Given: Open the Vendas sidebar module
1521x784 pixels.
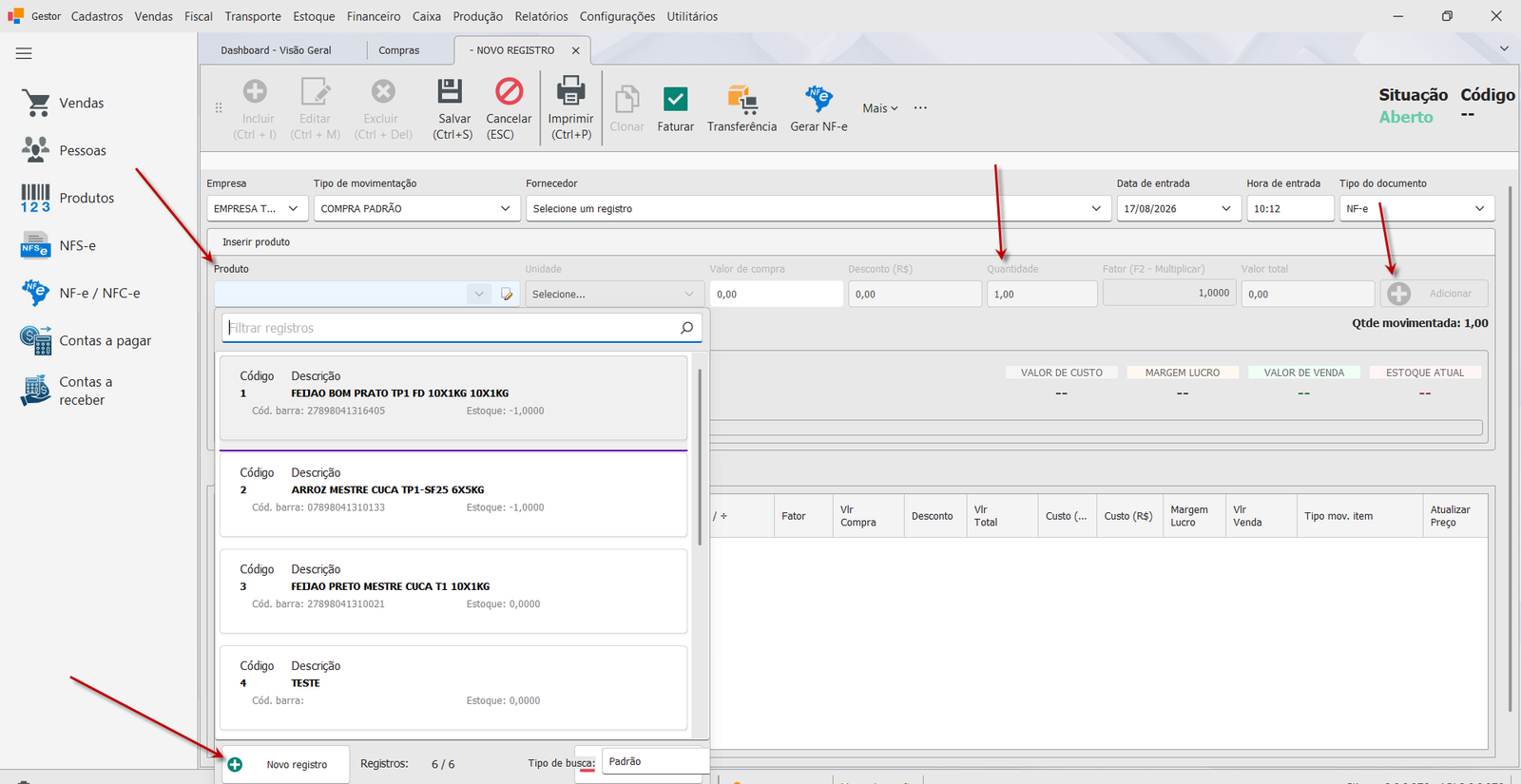Looking at the screenshot, I should pyautogui.click(x=63, y=103).
